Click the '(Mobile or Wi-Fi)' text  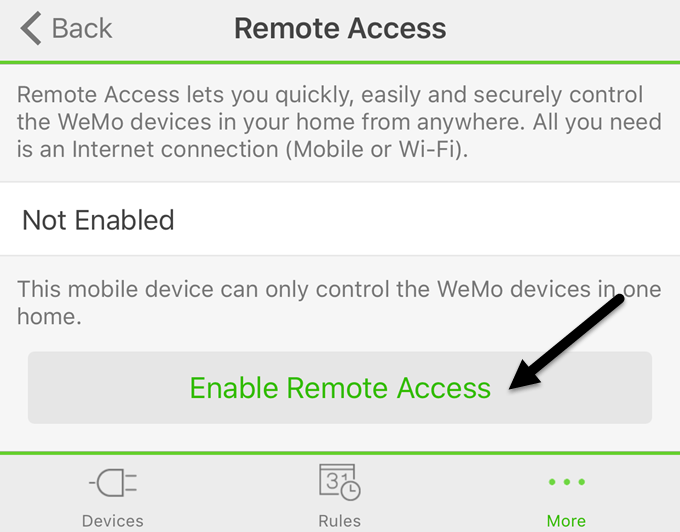pos(377,150)
